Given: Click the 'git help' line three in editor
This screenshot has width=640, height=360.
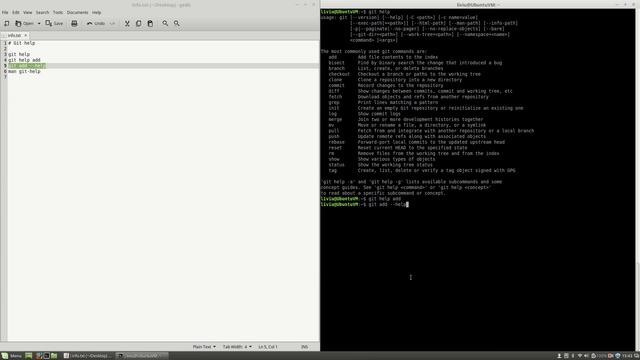Looking at the screenshot, I should pyautogui.click(x=19, y=54).
